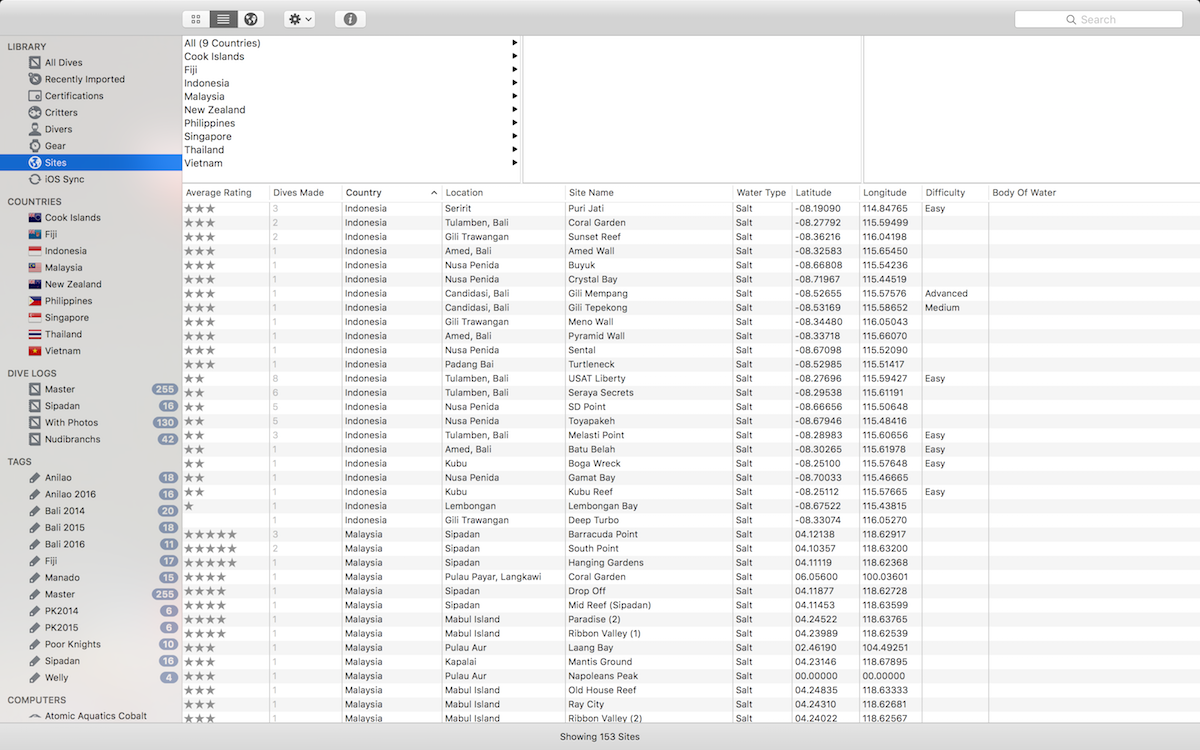Sort by Difficulty column header

point(955,192)
